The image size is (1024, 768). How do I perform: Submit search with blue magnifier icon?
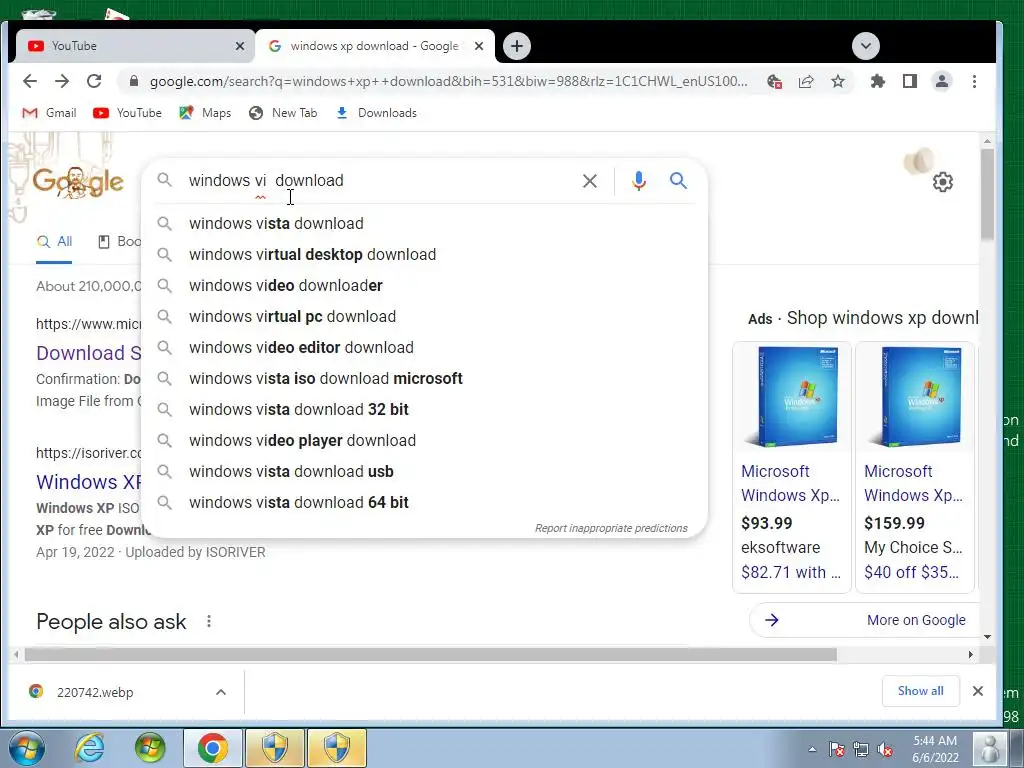tap(679, 180)
